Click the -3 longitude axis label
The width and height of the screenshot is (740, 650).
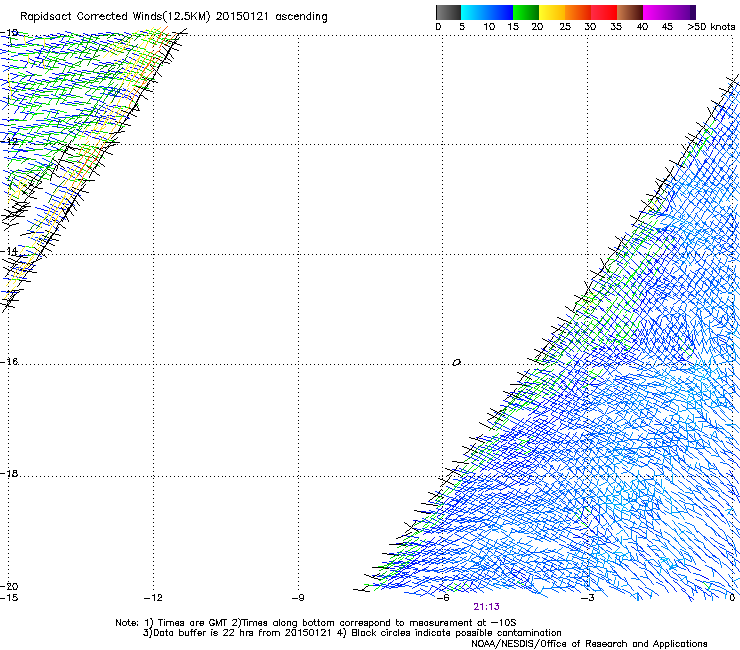[588, 598]
